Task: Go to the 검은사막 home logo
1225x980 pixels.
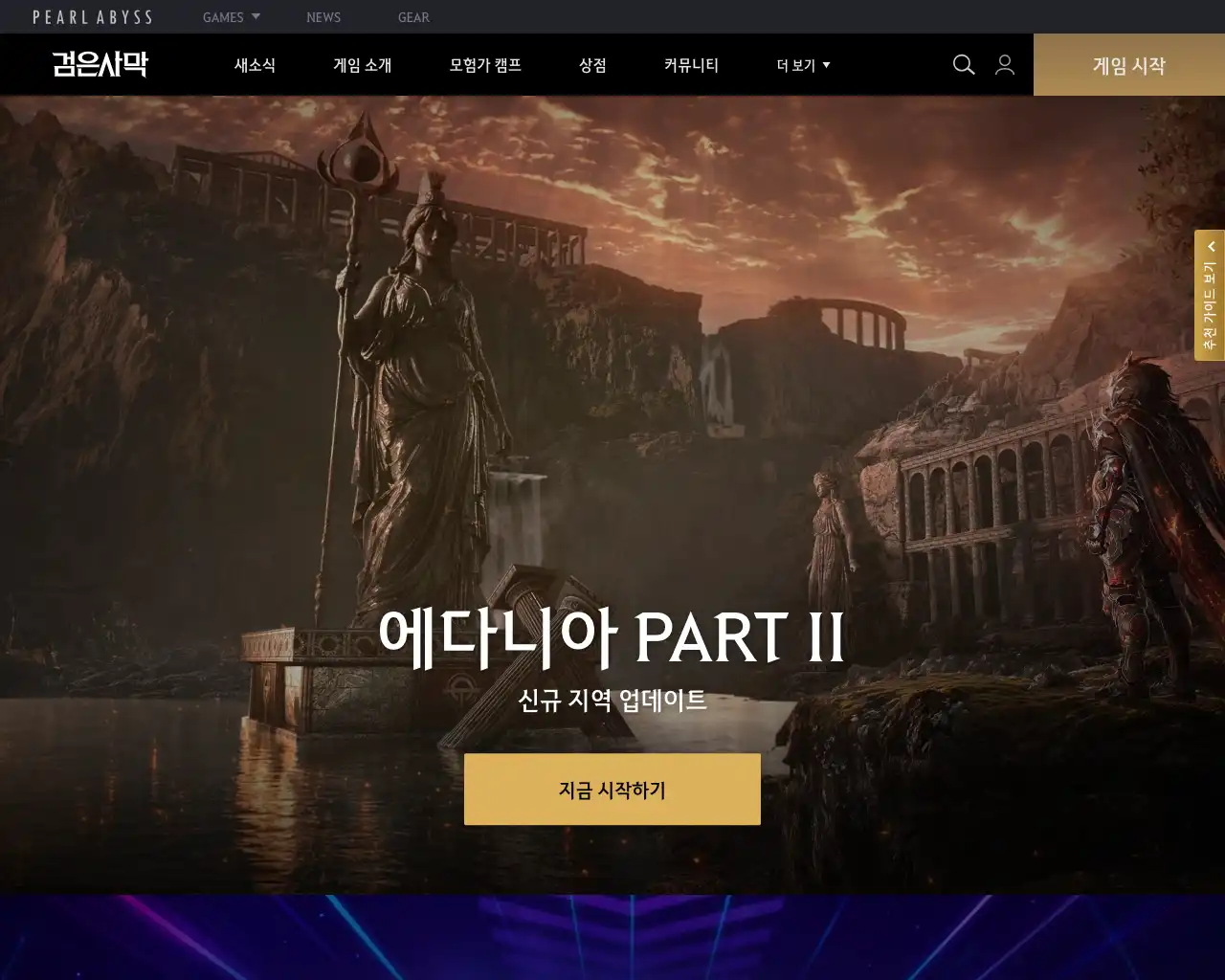Action: (x=100, y=64)
